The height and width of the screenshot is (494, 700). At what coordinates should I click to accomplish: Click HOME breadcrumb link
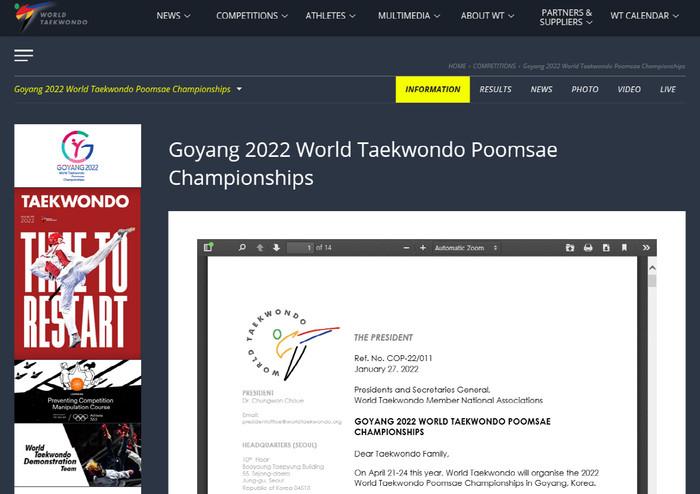click(457, 66)
